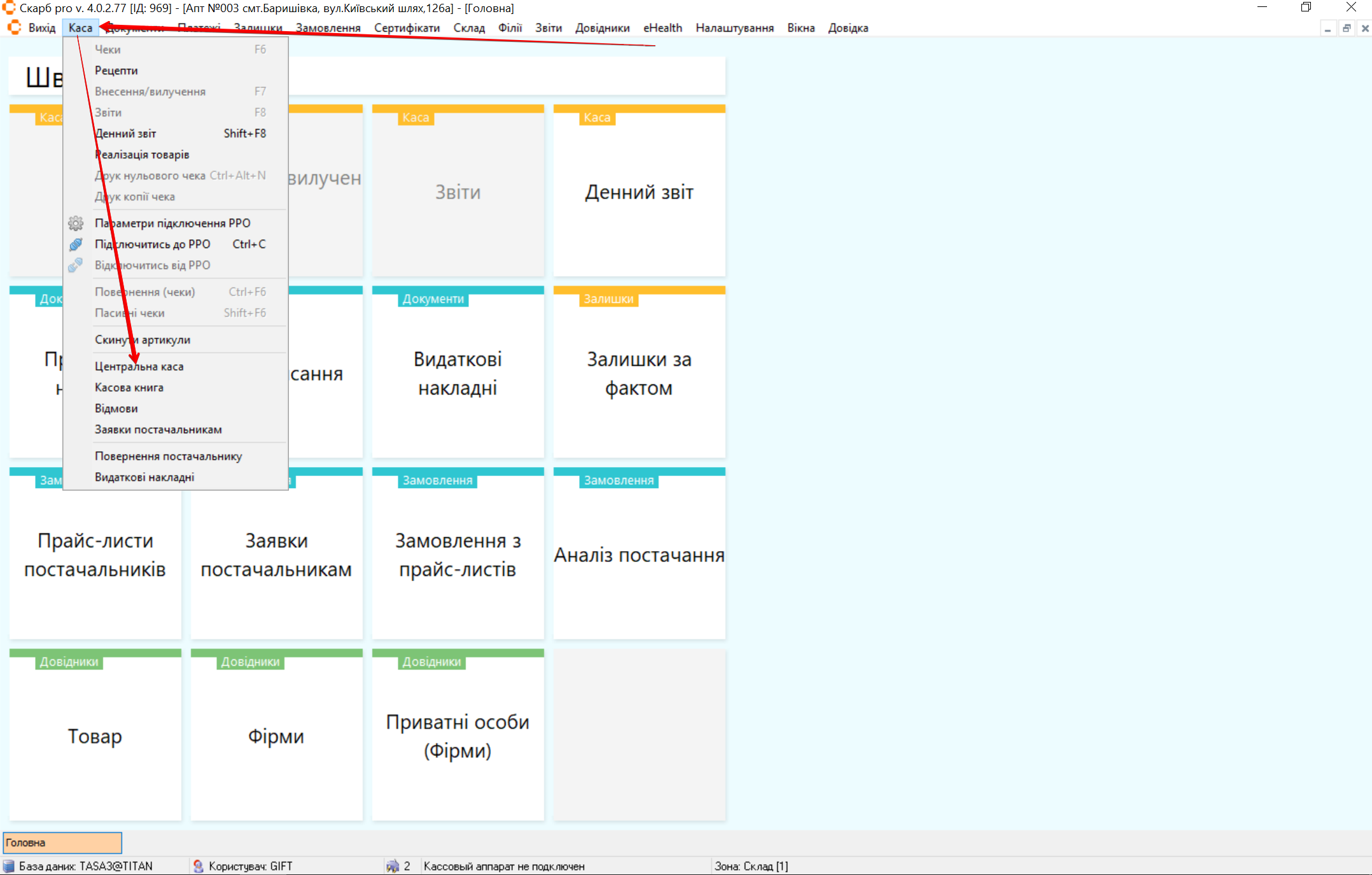Click the database icon in status bar

(9, 866)
